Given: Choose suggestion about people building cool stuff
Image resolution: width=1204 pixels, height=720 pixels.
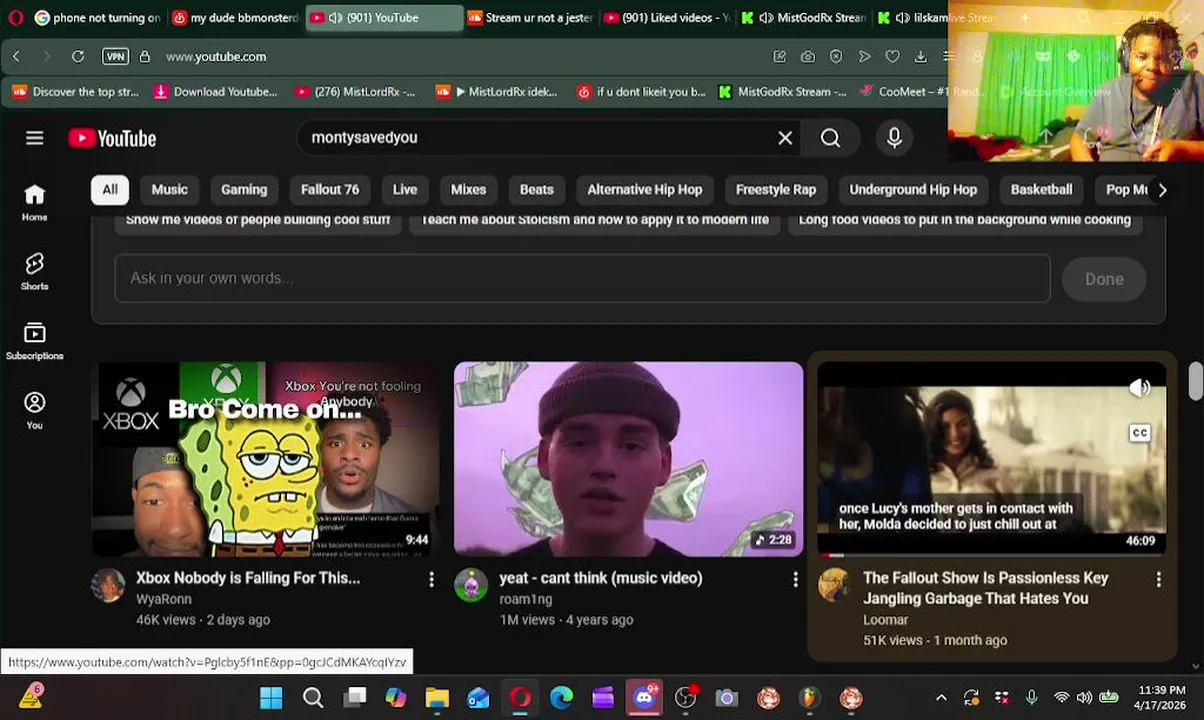Looking at the screenshot, I should 258,220.
